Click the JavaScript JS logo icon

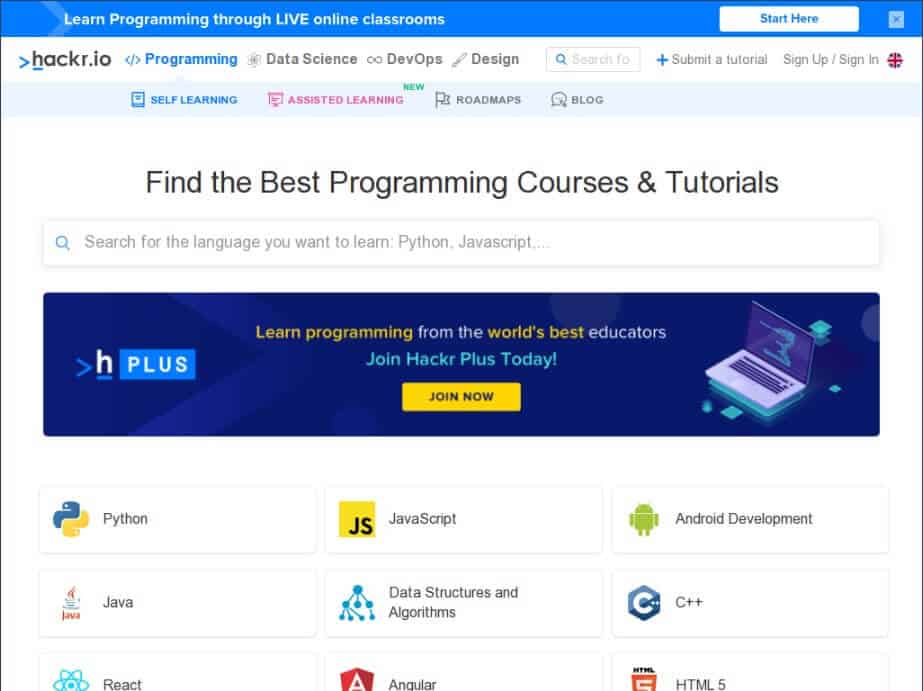357,519
